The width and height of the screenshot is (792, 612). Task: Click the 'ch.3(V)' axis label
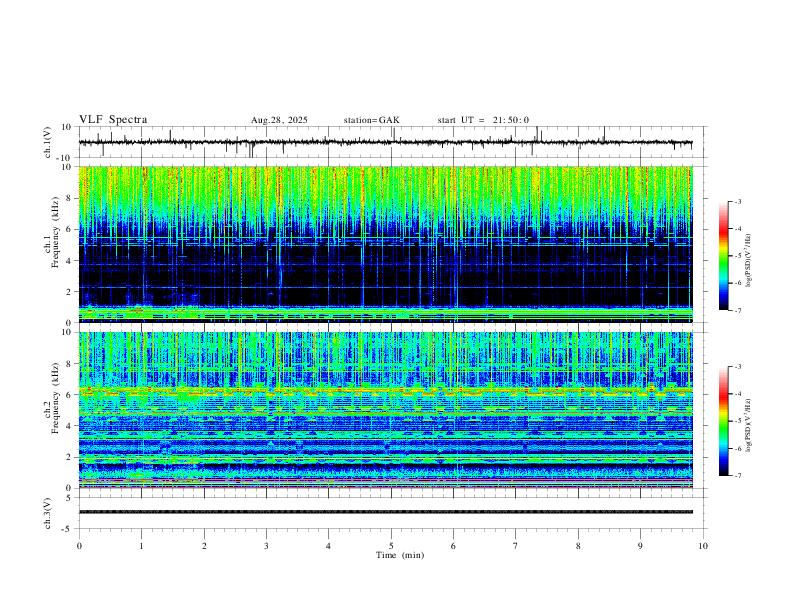coord(48,513)
